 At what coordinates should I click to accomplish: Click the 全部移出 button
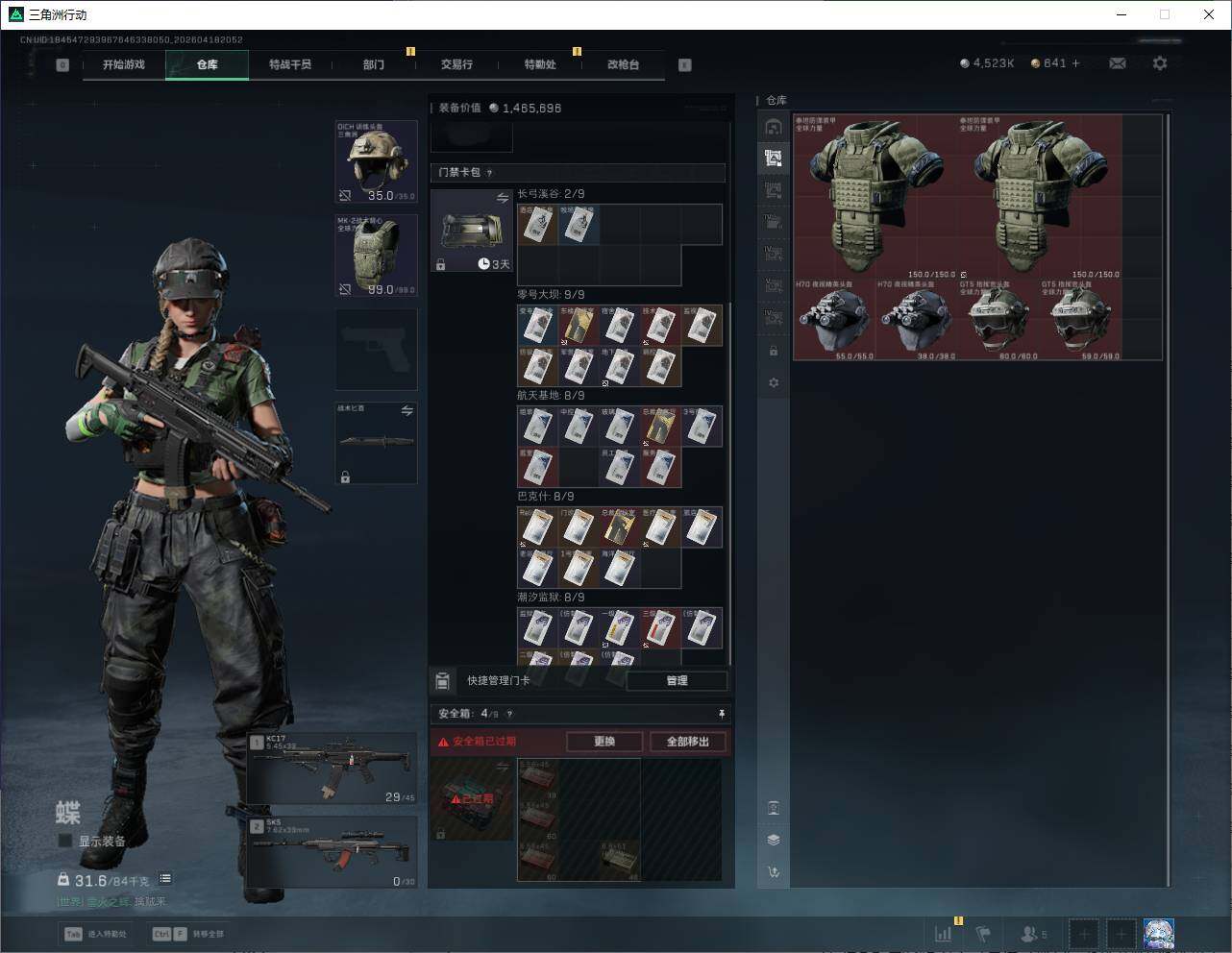[x=688, y=742]
